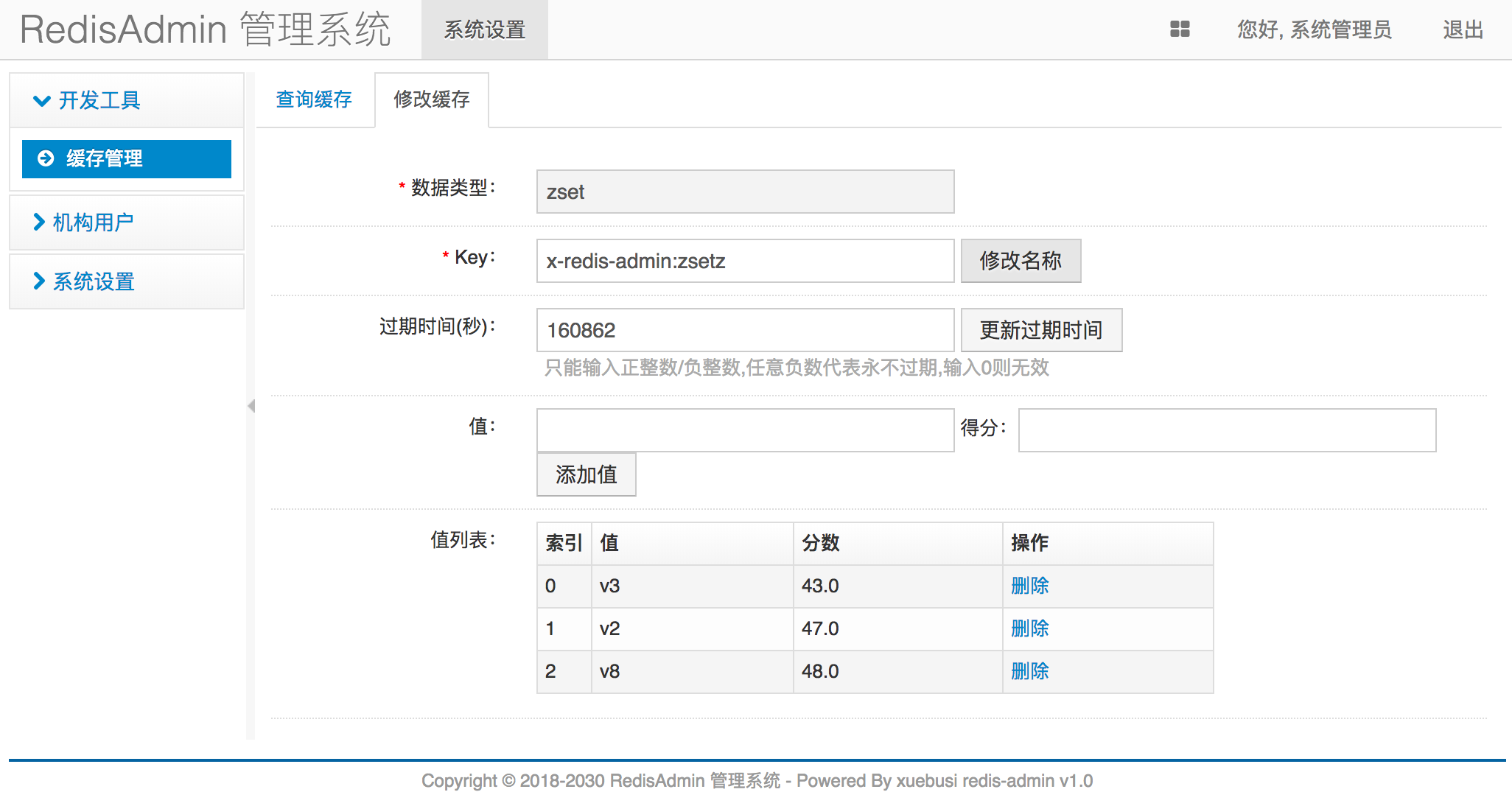Delete the v3 row entry
This screenshot has width=1512, height=806.
tap(1029, 586)
